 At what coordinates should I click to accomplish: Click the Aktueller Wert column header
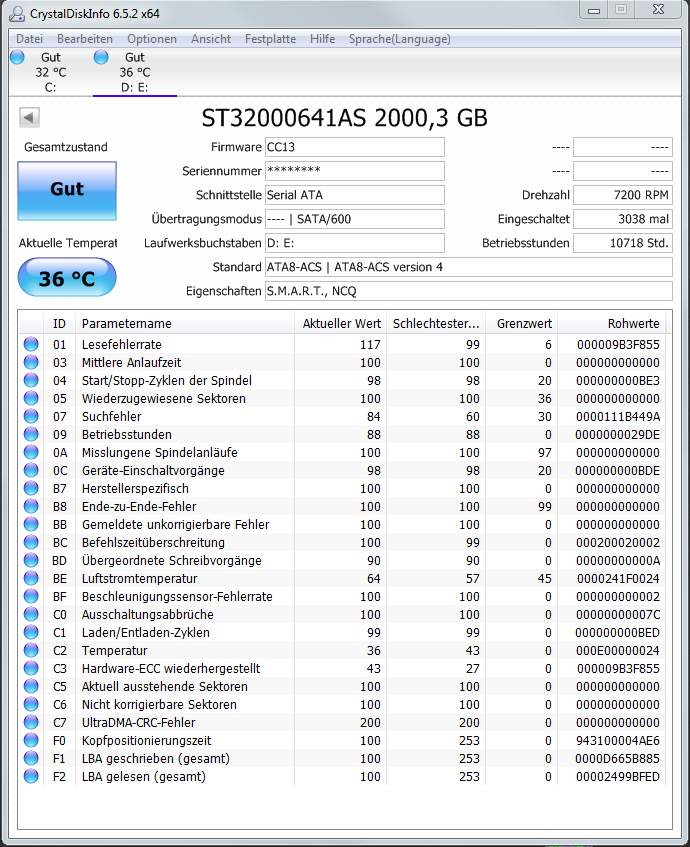point(340,324)
